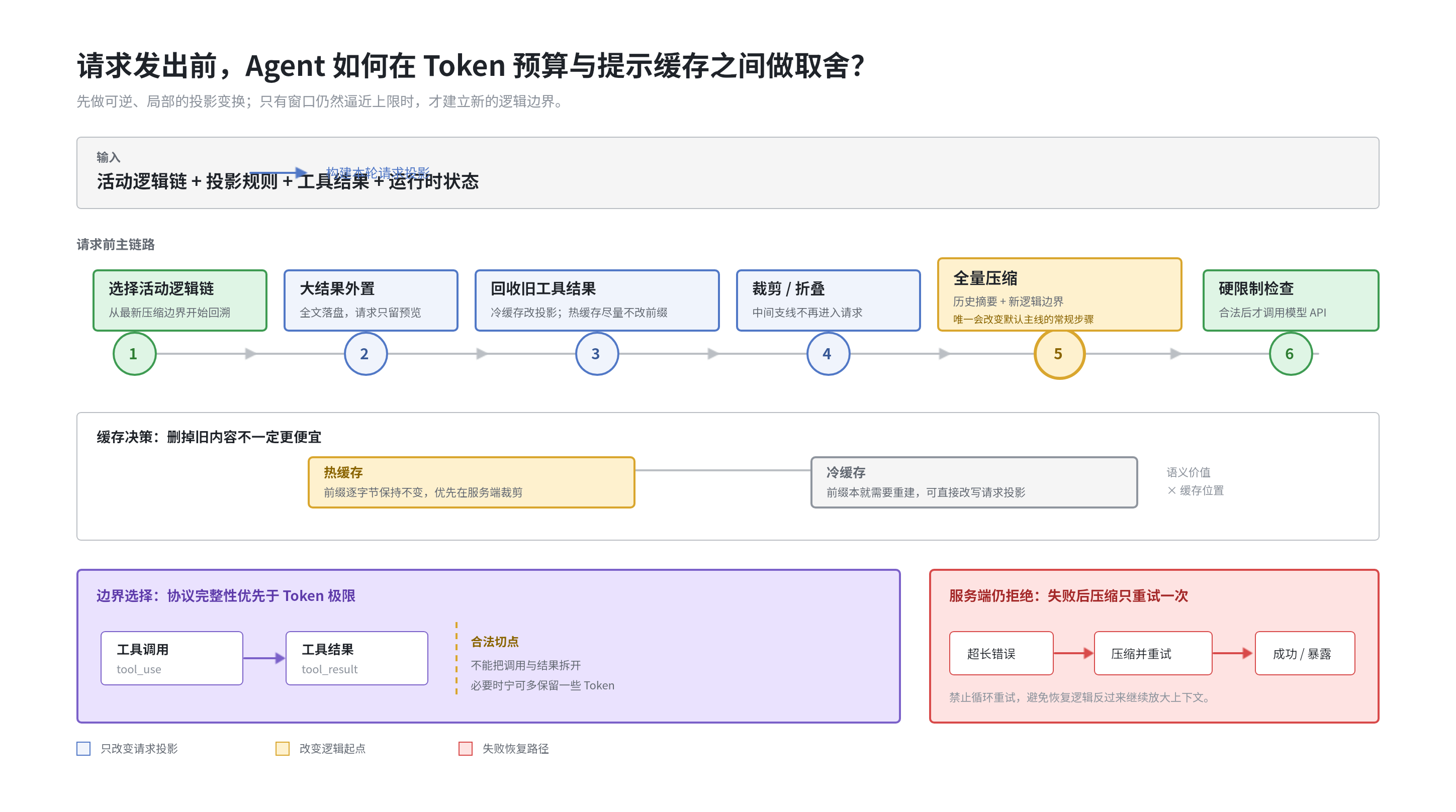Click the 工具调用 tool_use box
The image size is (1456, 812).
172,658
